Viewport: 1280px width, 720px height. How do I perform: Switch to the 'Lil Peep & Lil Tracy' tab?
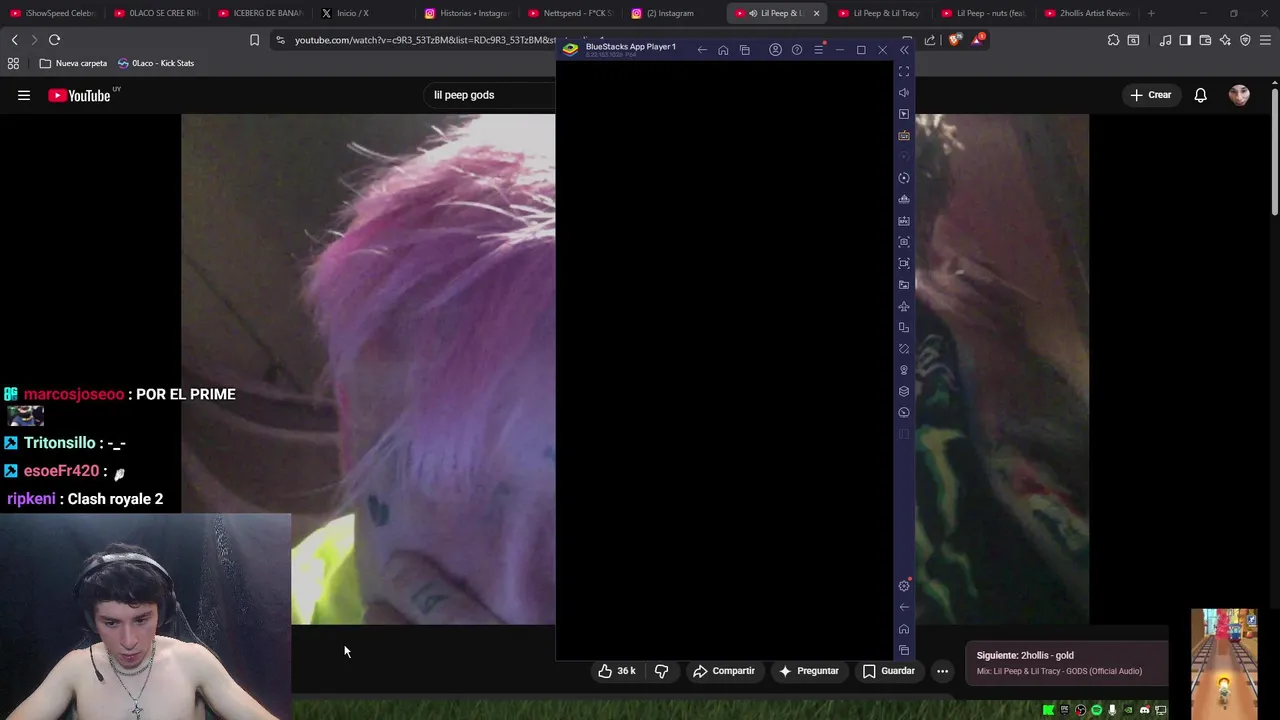pyautogui.click(x=880, y=13)
